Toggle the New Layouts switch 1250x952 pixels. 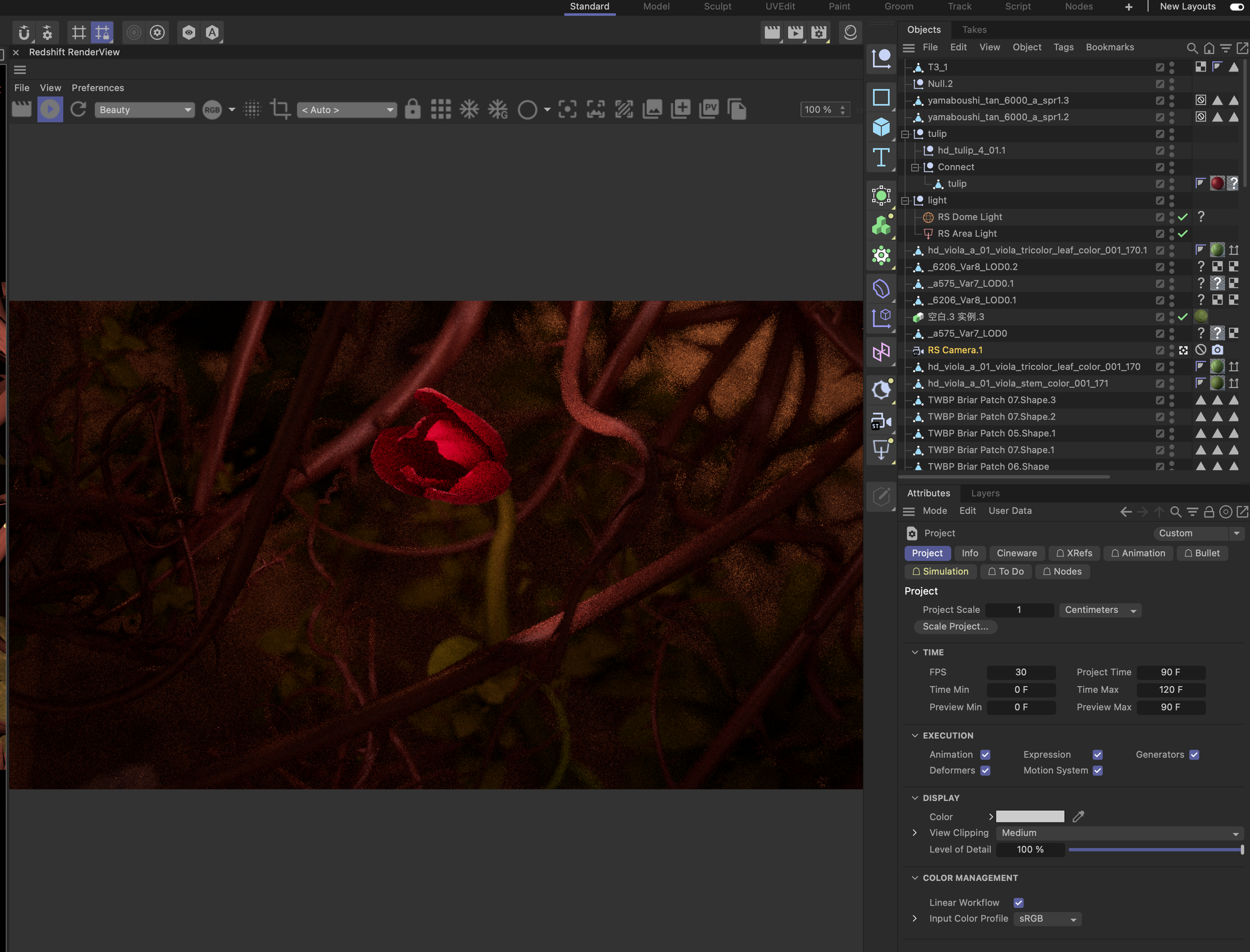coord(1236,7)
